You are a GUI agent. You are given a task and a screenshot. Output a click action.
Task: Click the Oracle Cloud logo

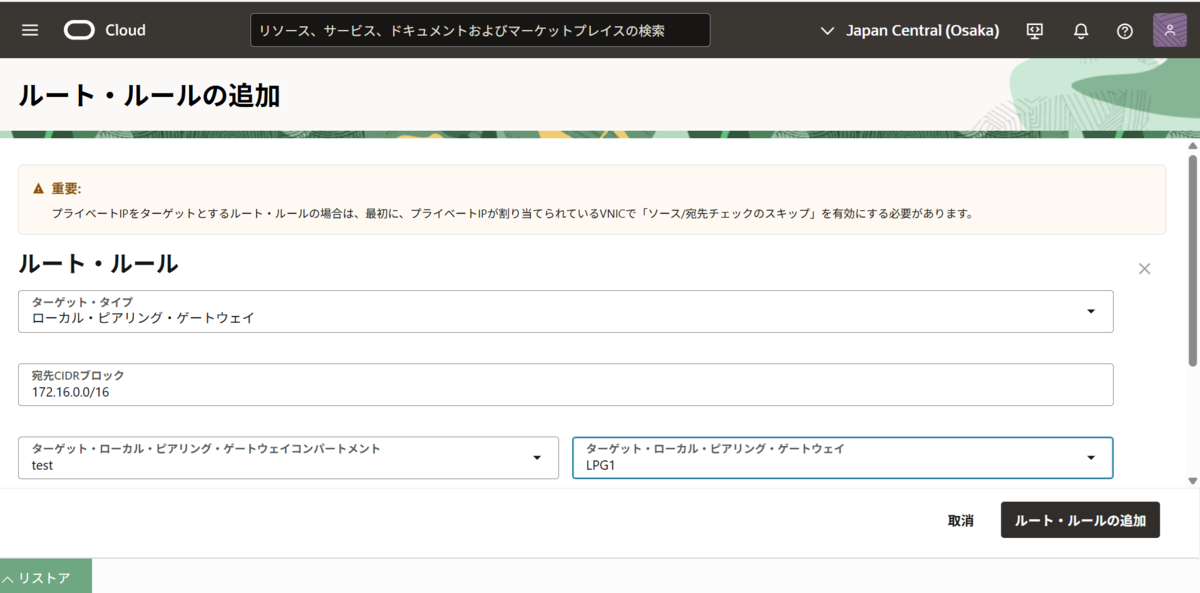(105, 30)
